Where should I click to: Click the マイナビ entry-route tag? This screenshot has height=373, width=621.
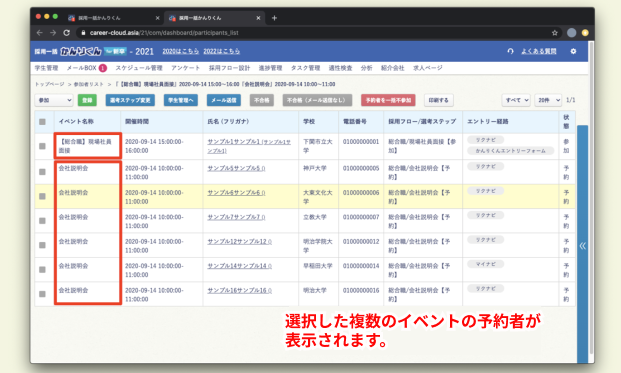486,264
